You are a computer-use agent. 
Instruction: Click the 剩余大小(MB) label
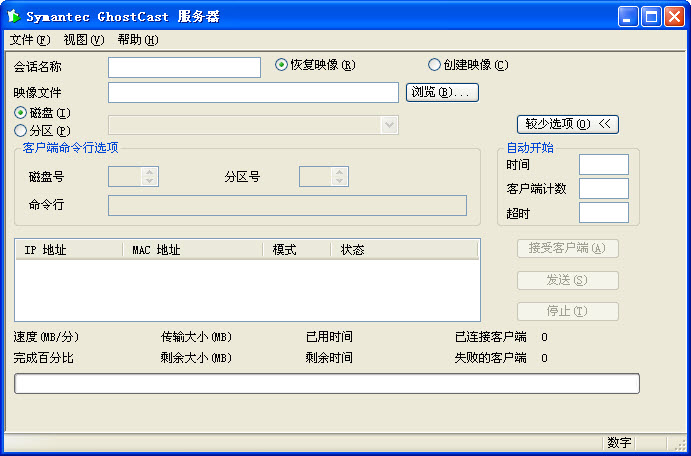point(196,358)
